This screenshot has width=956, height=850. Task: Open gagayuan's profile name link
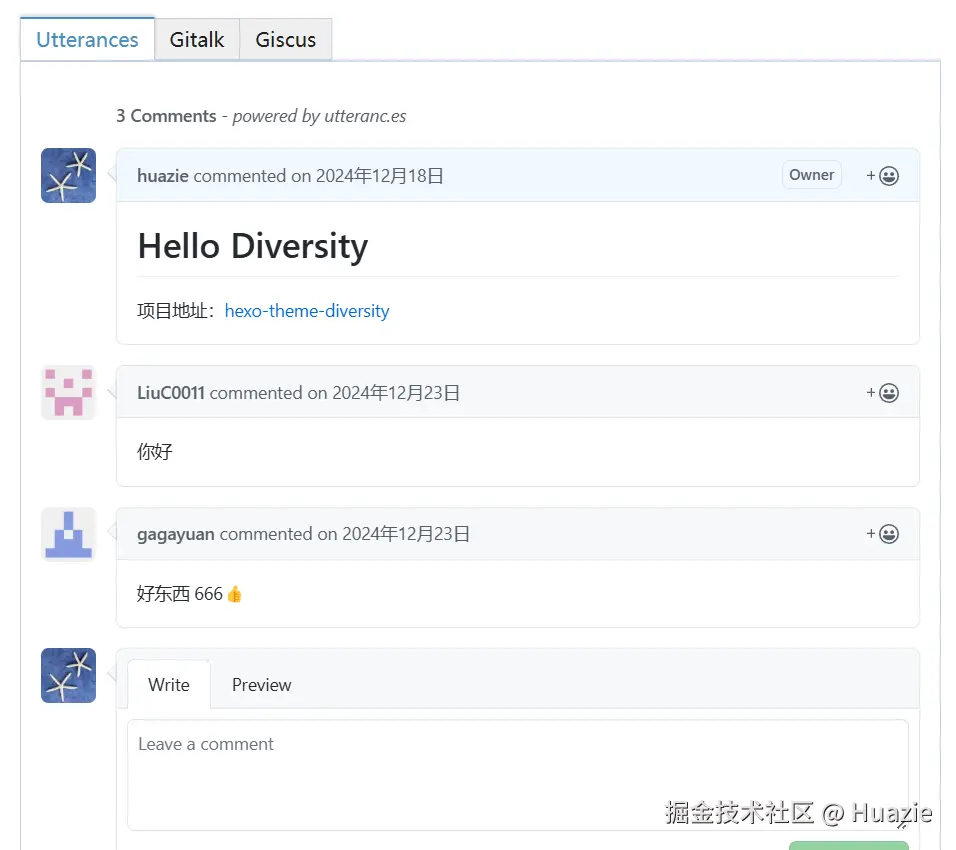[x=176, y=534]
